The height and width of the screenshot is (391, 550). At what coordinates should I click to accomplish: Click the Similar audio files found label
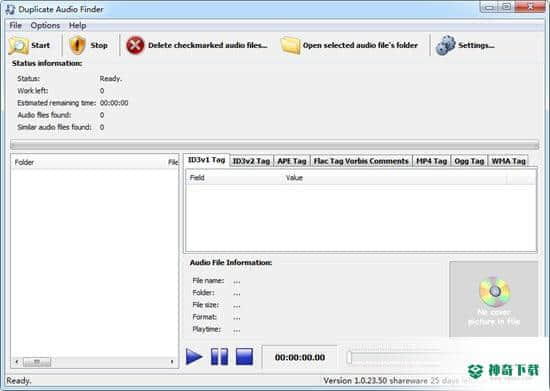54,127
